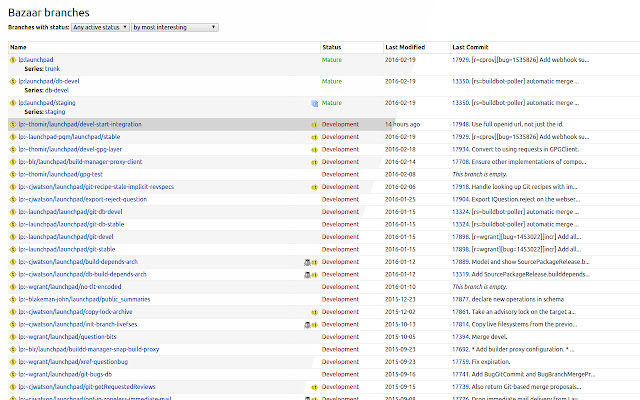This screenshot has height=400, width=640.
Task: Open the 'Any active status' filter dropdown
Action: tap(100, 27)
